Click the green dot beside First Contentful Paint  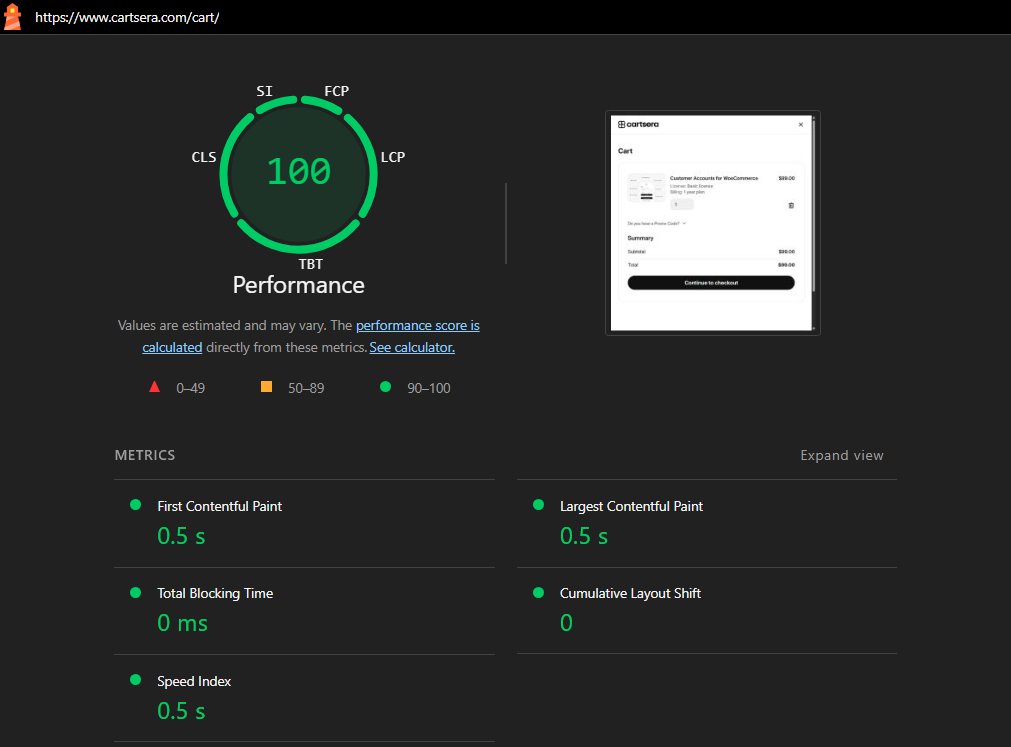pos(135,505)
